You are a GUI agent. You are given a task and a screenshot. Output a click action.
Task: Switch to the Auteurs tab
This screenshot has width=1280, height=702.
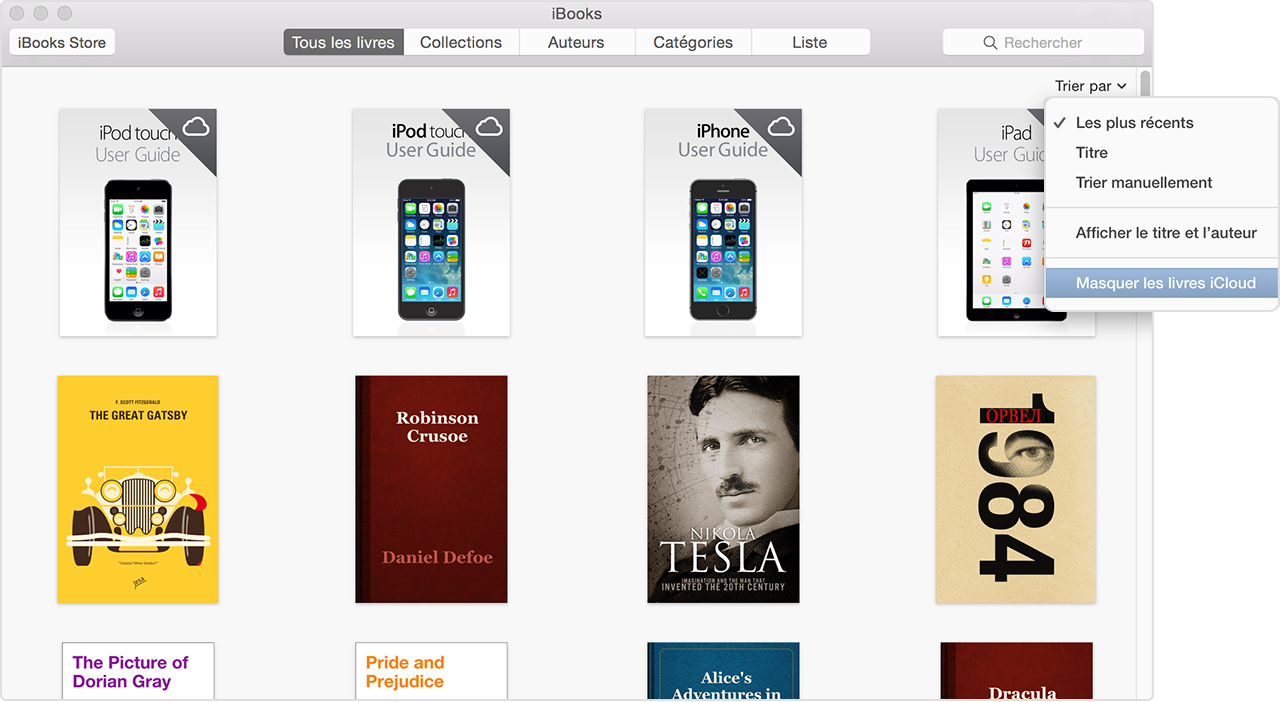point(576,43)
